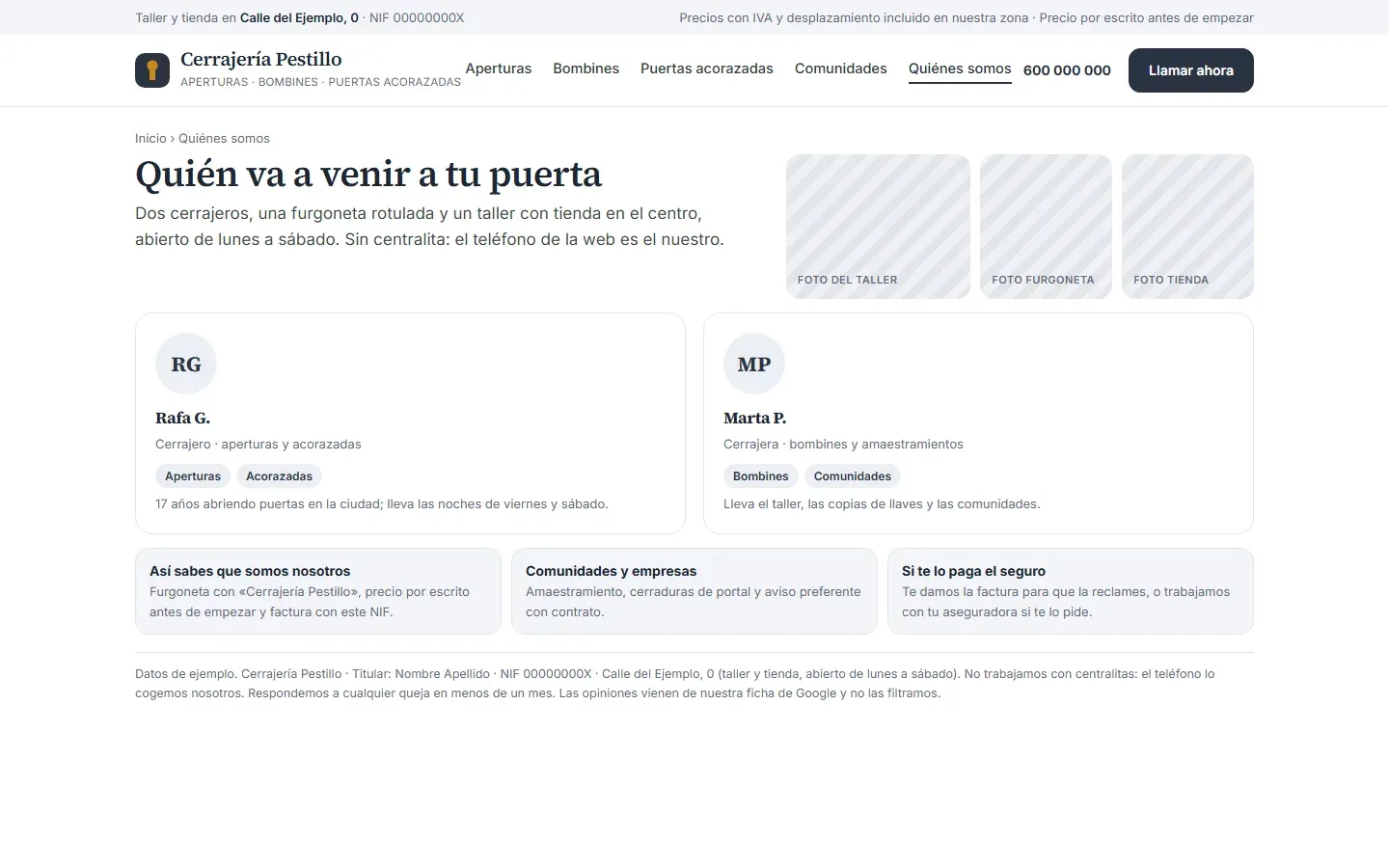The height and width of the screenshot is (868, 1389).
Task: Open the Foto tienda thumbnail
Action: click(x=1187, y=227)
